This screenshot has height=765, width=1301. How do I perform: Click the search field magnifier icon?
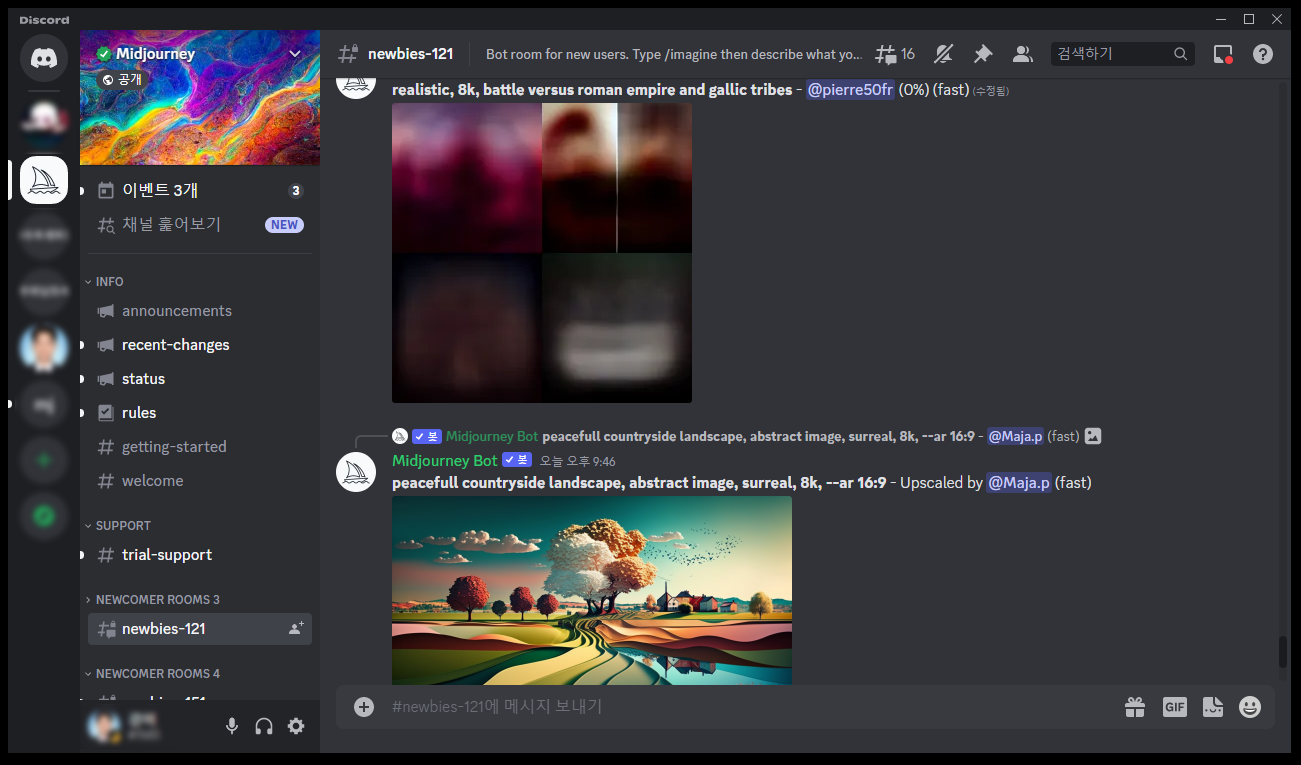click(1181, 54)
